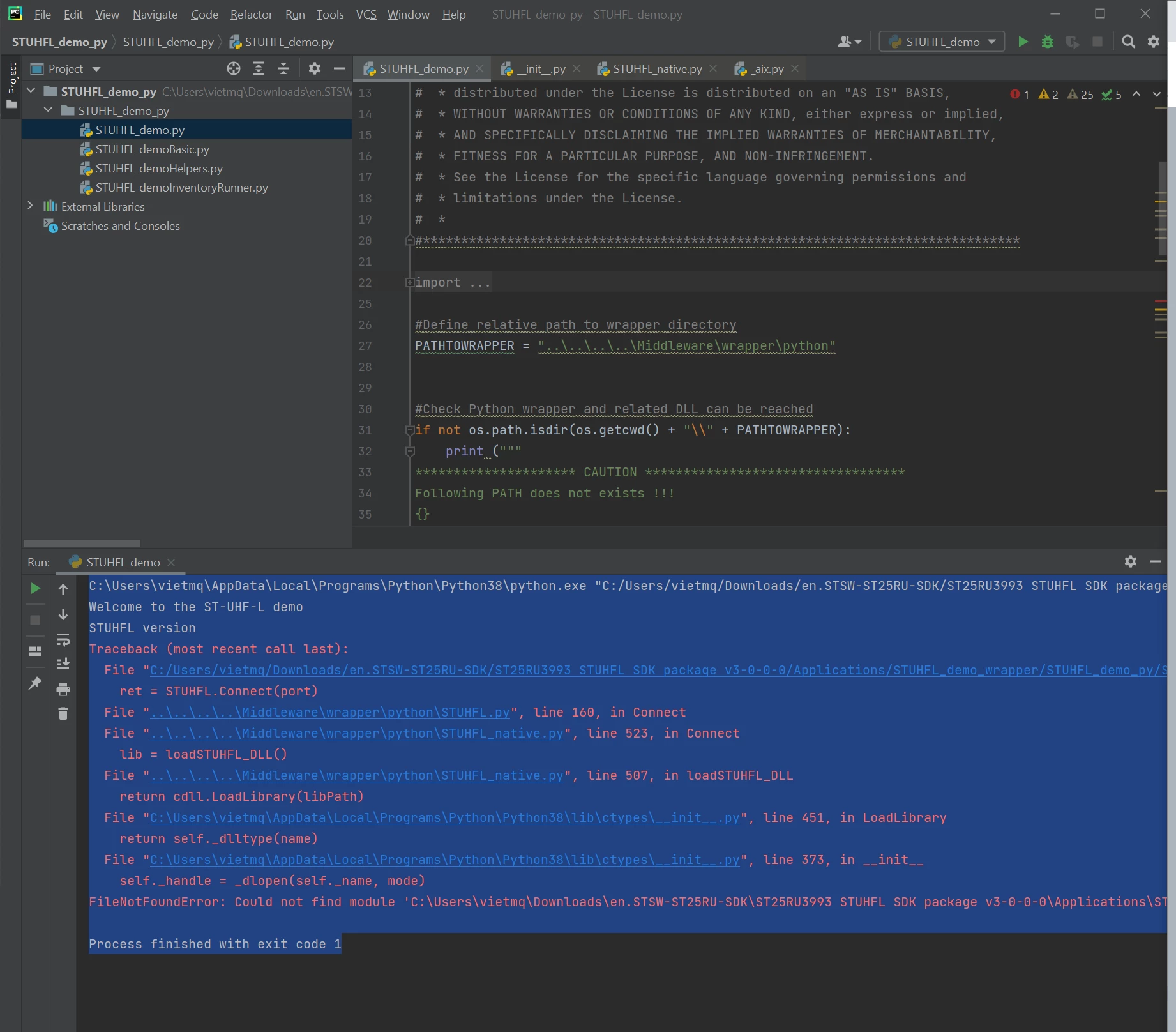Open the Code menu

point(204,14)
